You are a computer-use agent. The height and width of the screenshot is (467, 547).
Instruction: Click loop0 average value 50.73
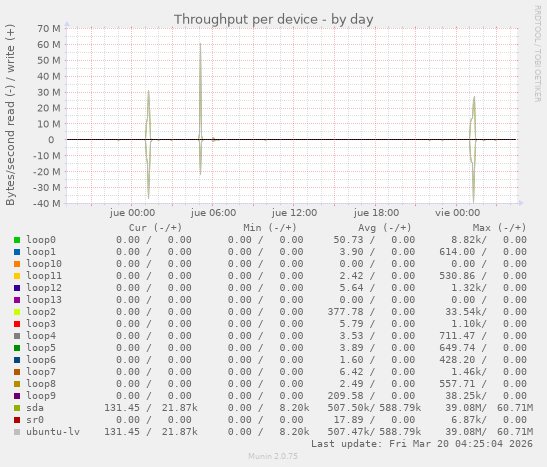pyautogui.click(x=348, y=240)
